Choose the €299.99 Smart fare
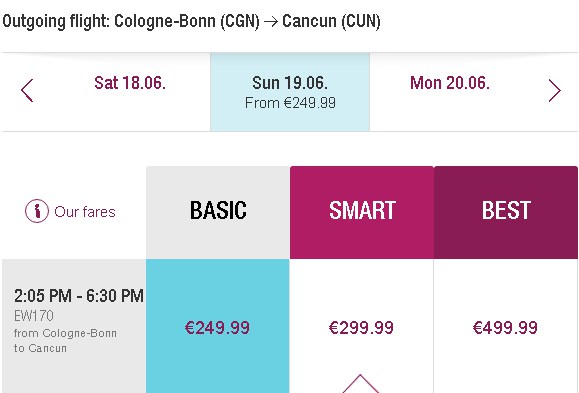Screen dimensions: 579x393 362,326
